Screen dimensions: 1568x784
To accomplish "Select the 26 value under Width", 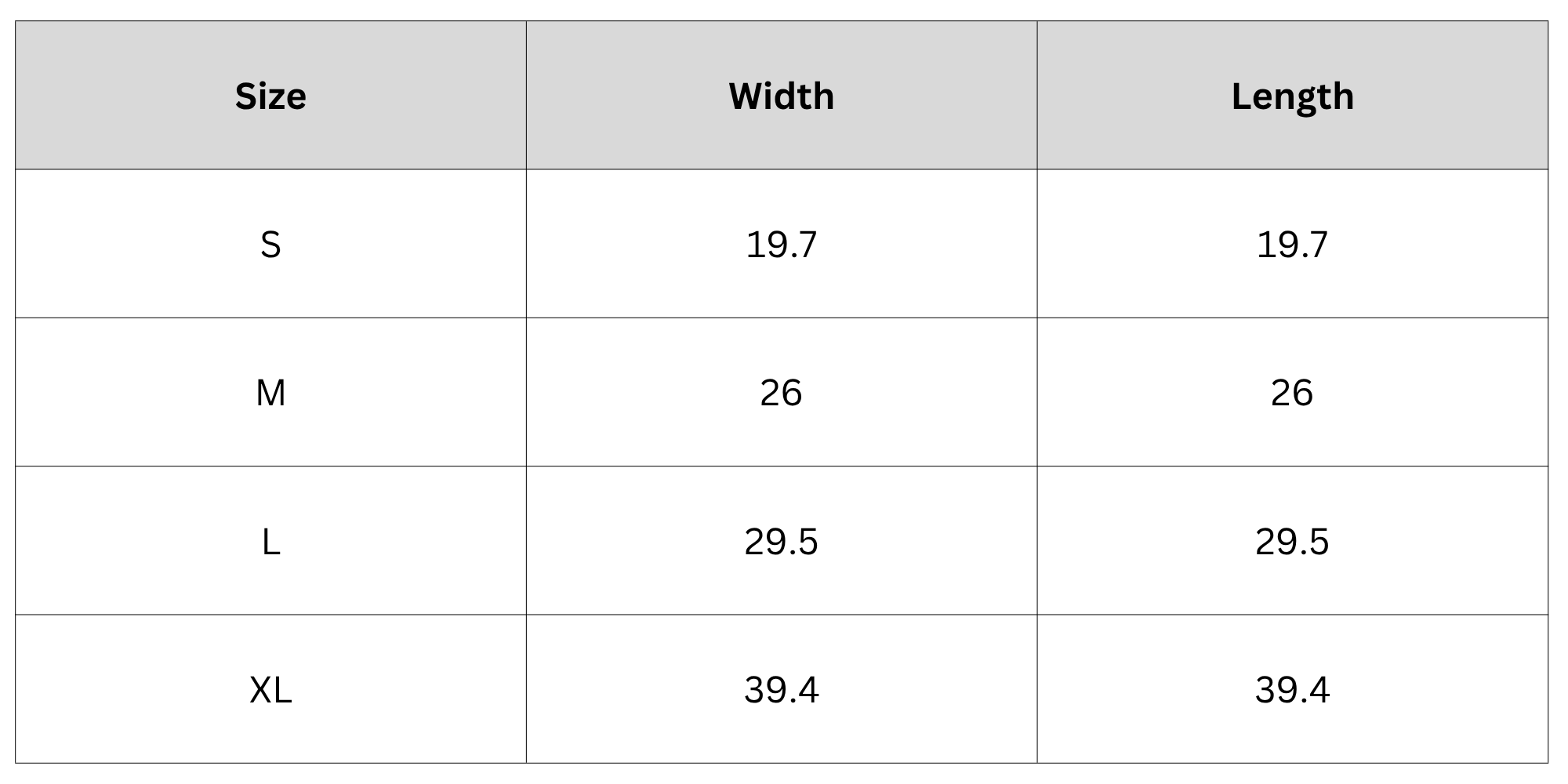I will [782, 393].
